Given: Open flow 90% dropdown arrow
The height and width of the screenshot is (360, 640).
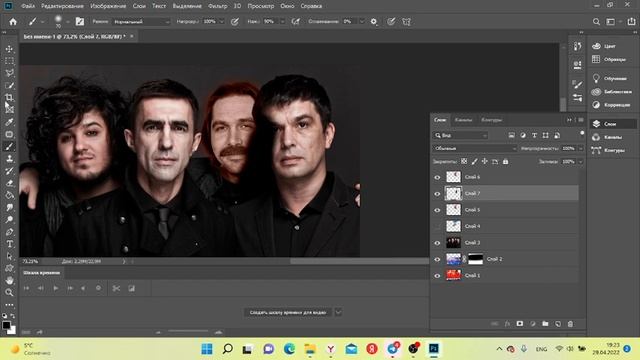Looking at the screenshot, I should 282,22.
